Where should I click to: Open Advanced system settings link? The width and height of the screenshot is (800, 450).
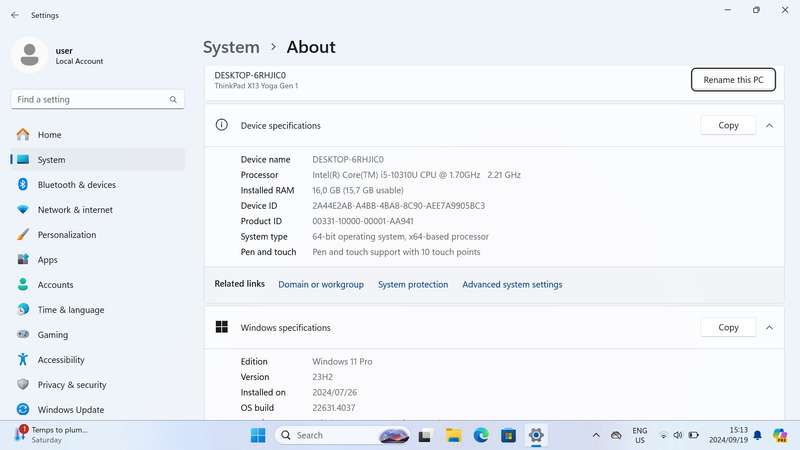(x=512, y=285)
